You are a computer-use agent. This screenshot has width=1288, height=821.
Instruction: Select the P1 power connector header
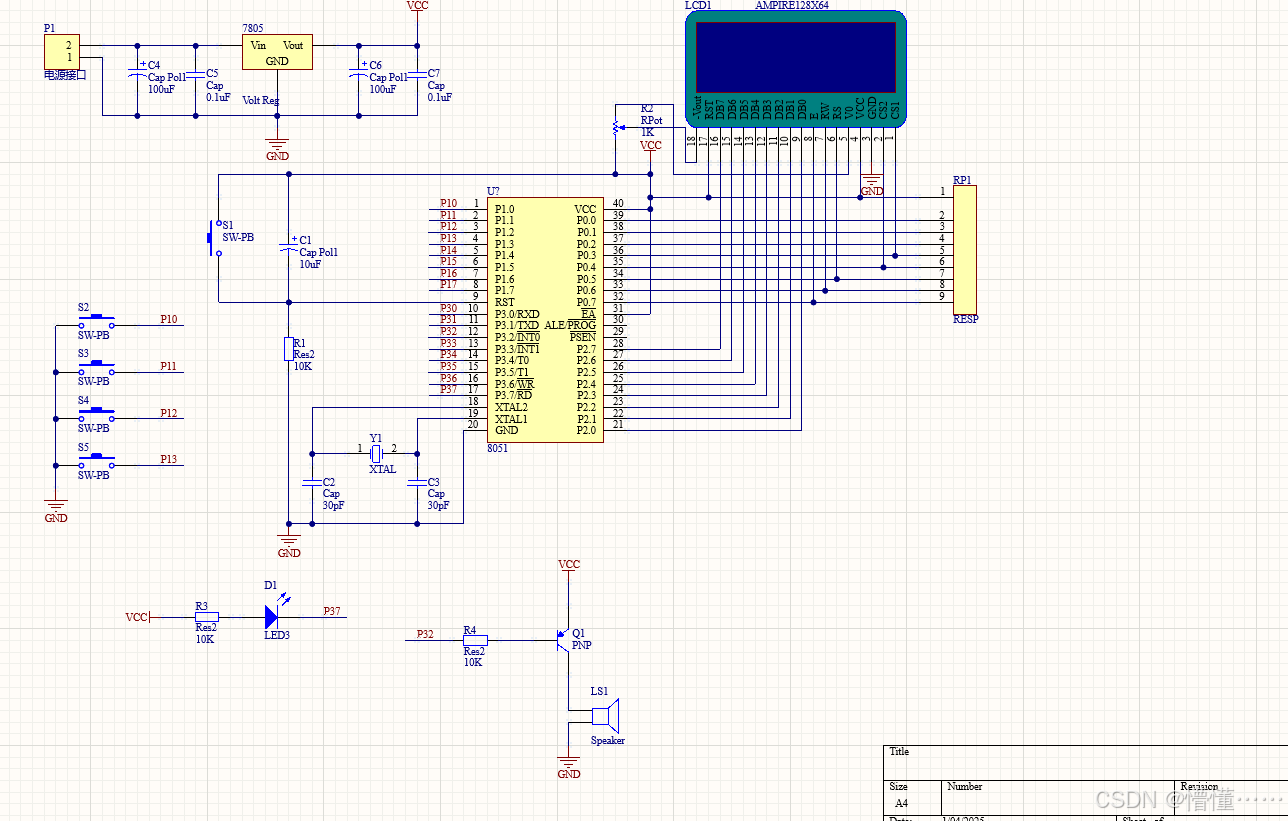click(61, 52)
